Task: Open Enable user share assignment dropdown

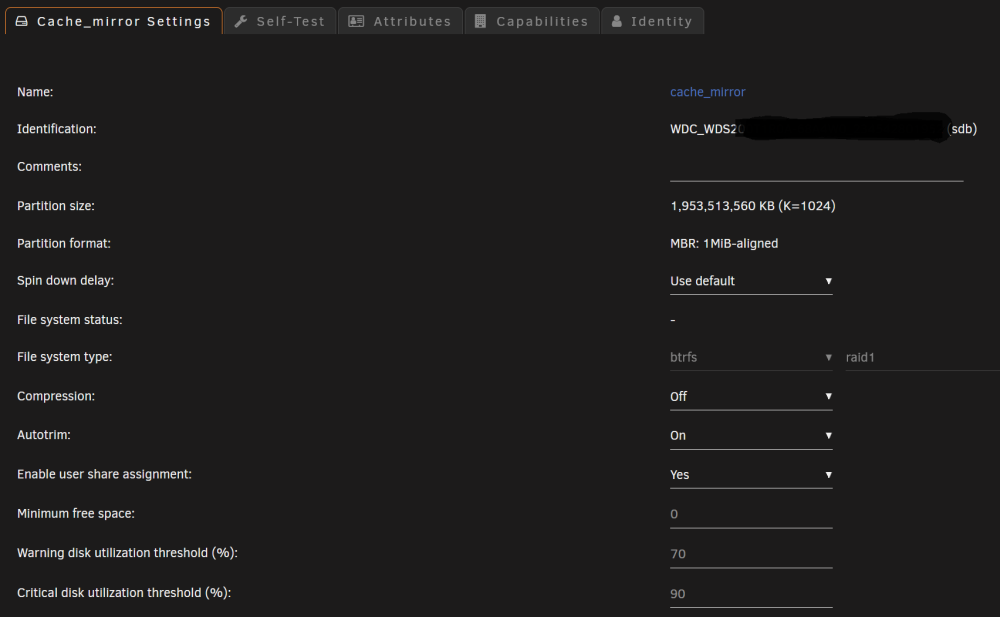Action: 751,475
